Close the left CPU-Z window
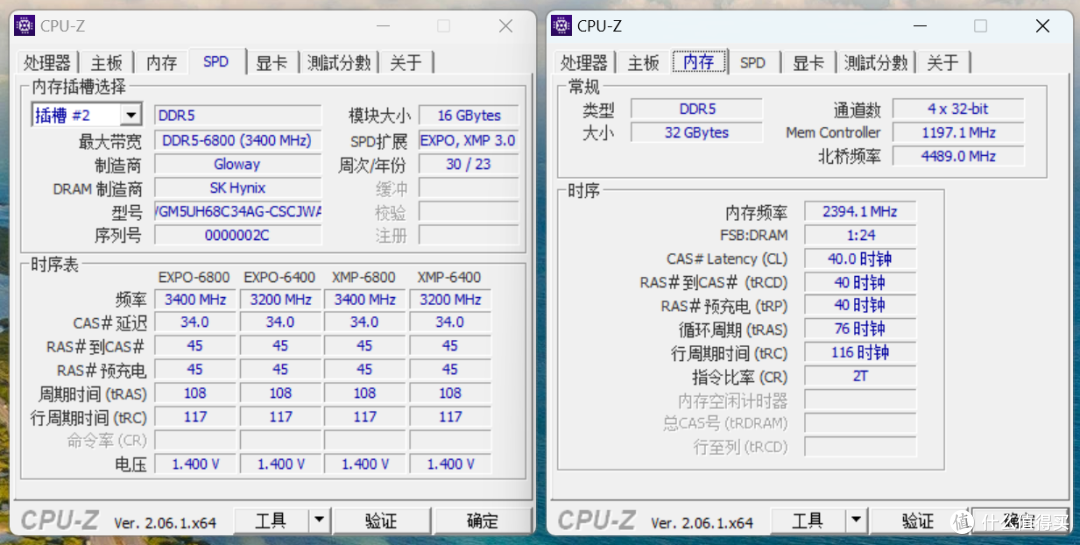The height and width of the screenshot is (545, 1080). pos(506,25)
